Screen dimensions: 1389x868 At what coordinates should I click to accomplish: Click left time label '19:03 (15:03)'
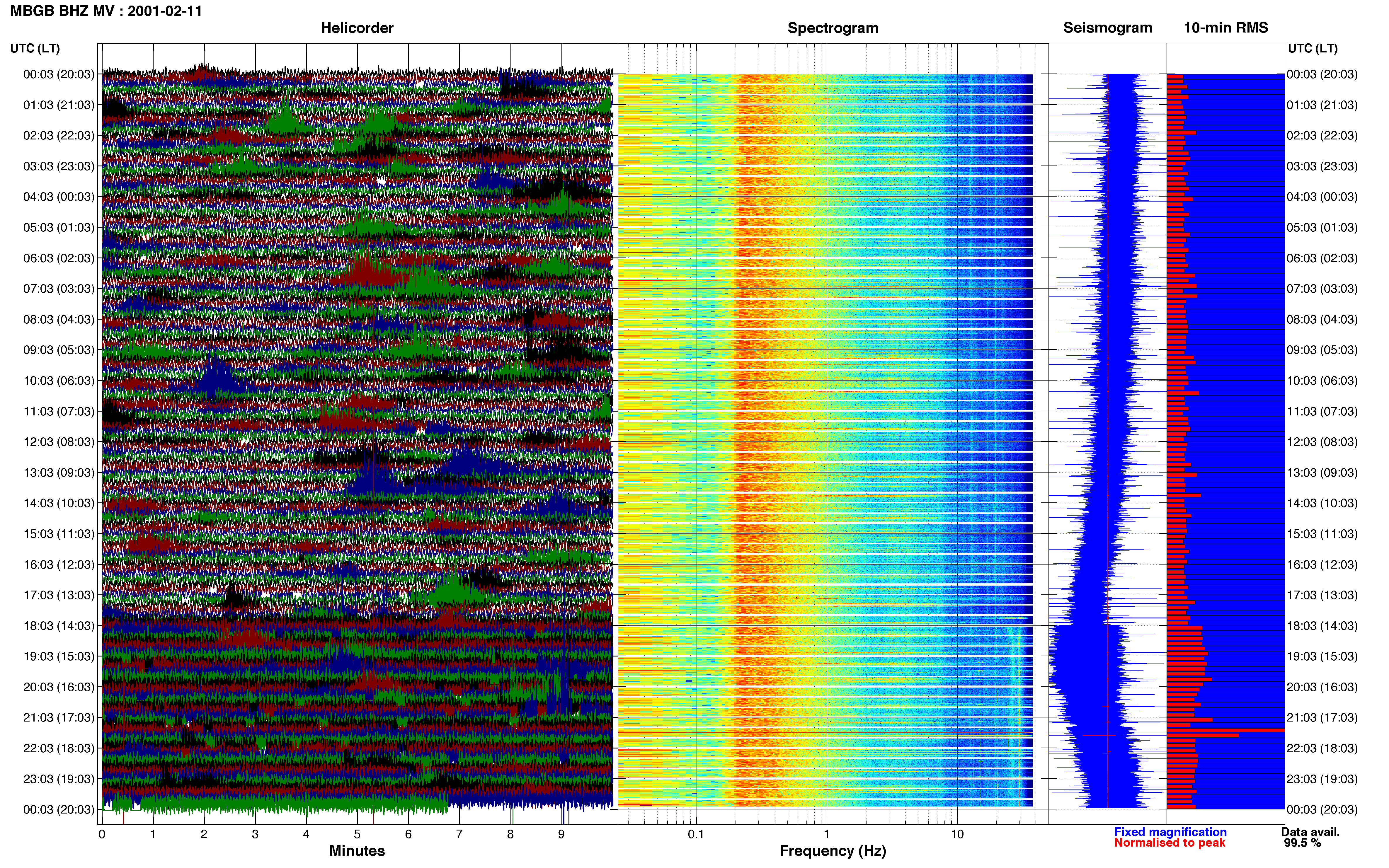59,656
